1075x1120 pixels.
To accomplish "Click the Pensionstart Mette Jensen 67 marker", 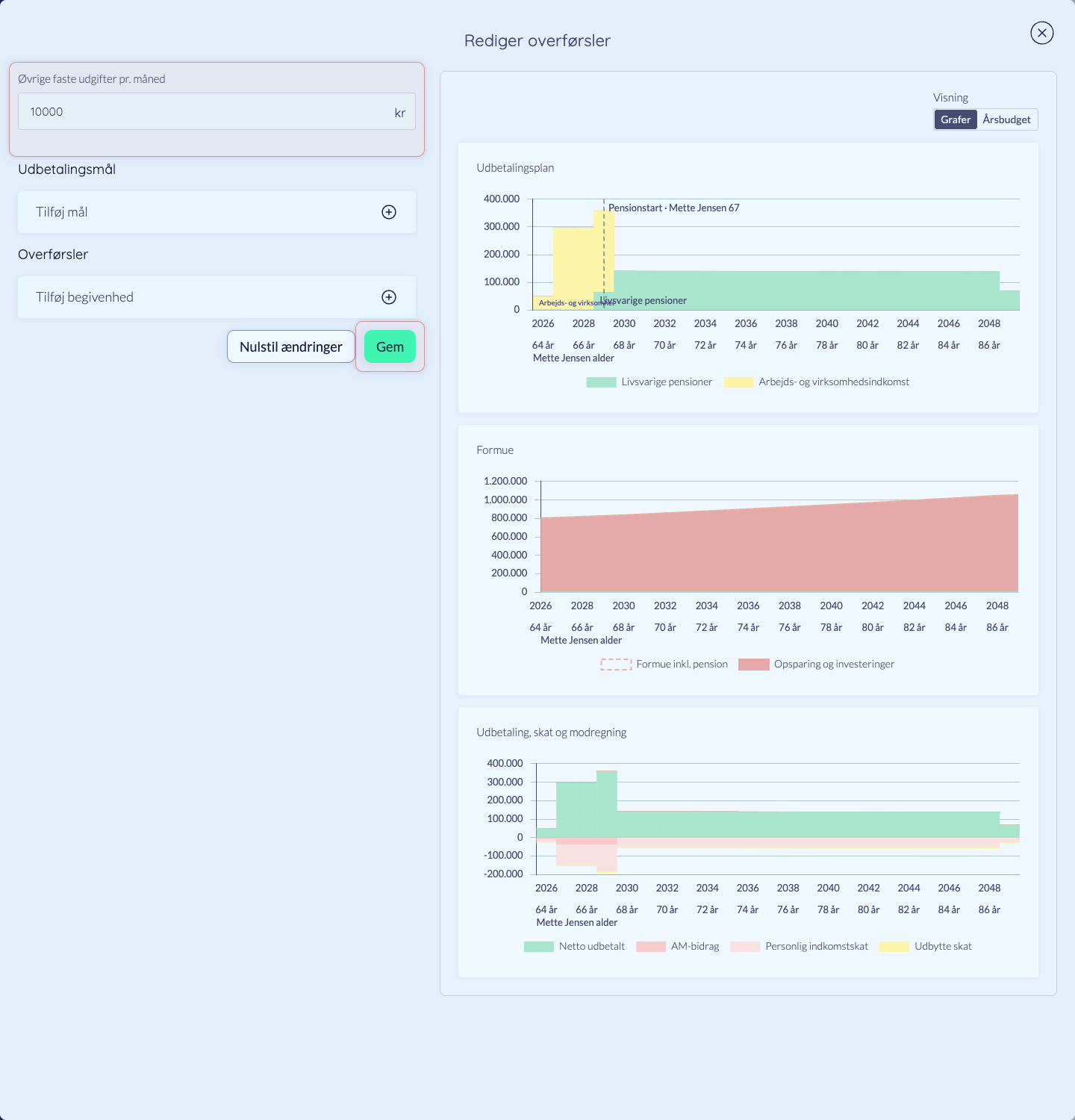I will [673, 208].
